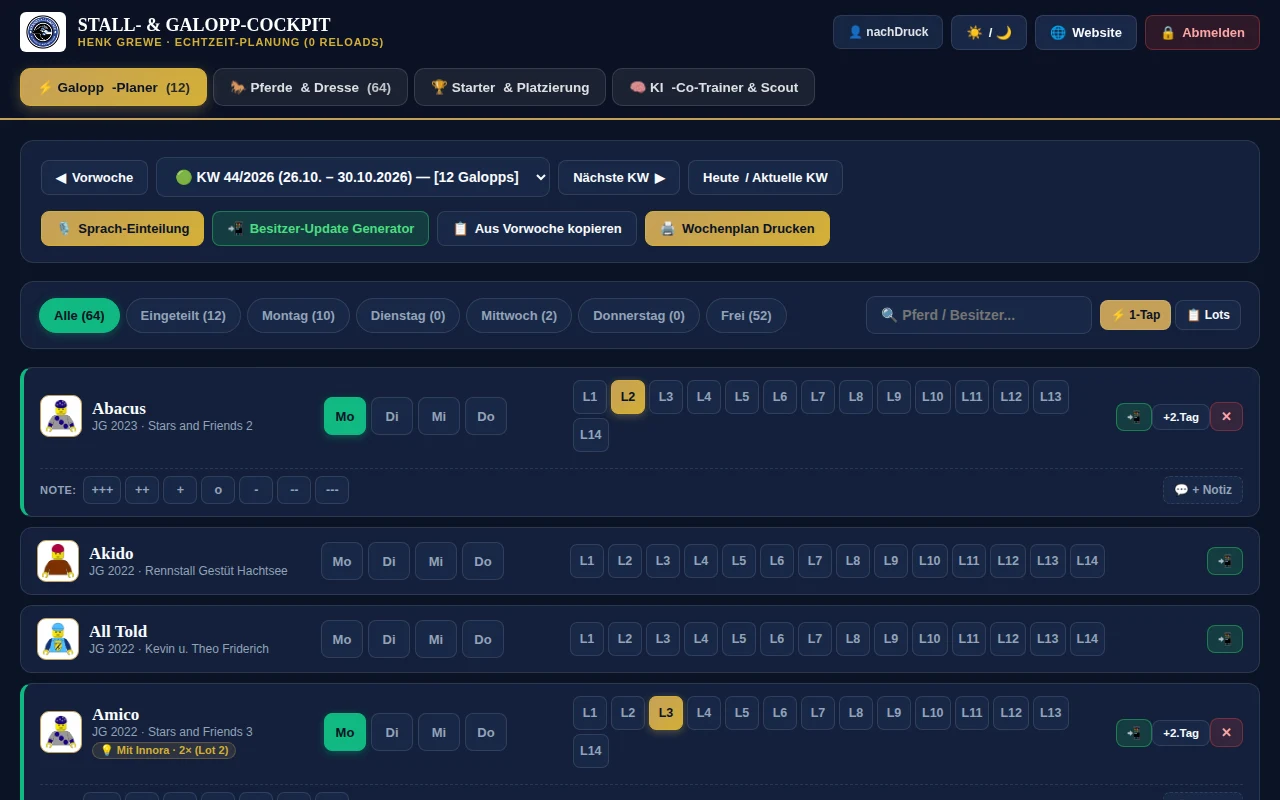Select lot L14 for Abacus
1280x800 pixels.
pyautogui.click(x=591, y=435)
